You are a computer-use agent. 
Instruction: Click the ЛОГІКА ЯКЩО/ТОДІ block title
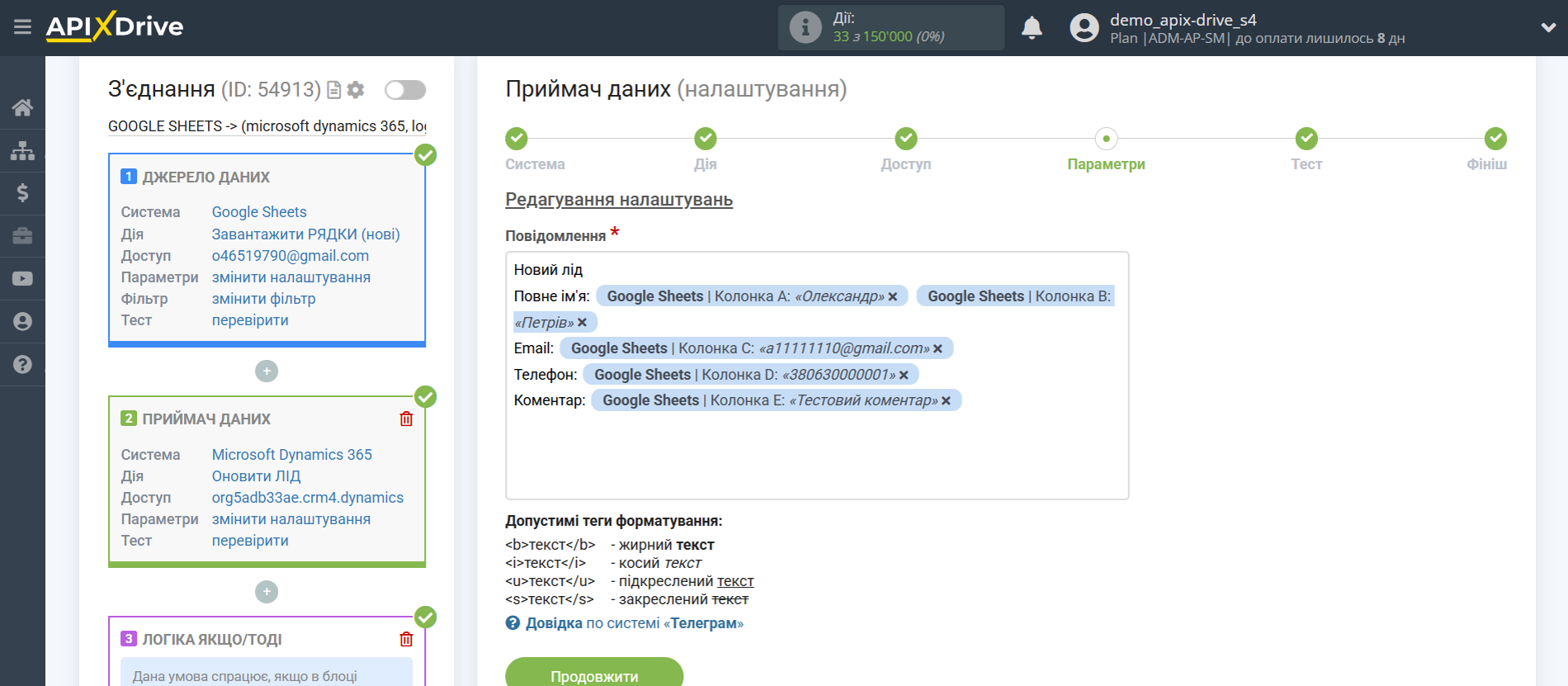pyautogui.click(x=212, y=640)
